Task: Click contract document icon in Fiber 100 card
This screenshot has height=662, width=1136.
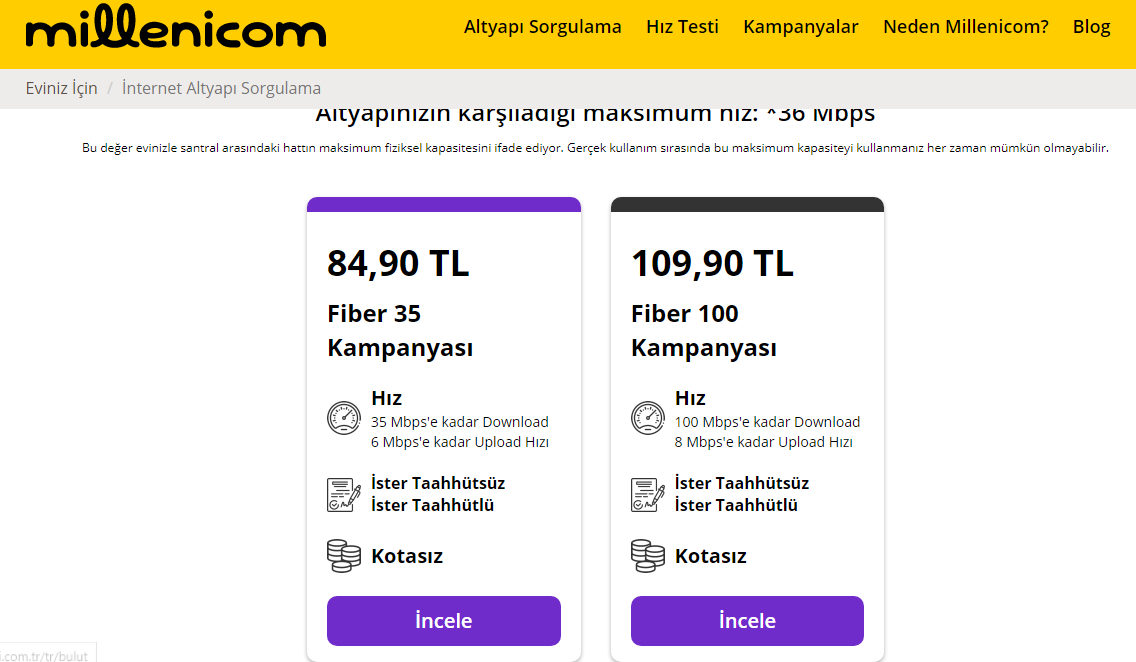Action: pyautogui.click(x=648, y=494)
